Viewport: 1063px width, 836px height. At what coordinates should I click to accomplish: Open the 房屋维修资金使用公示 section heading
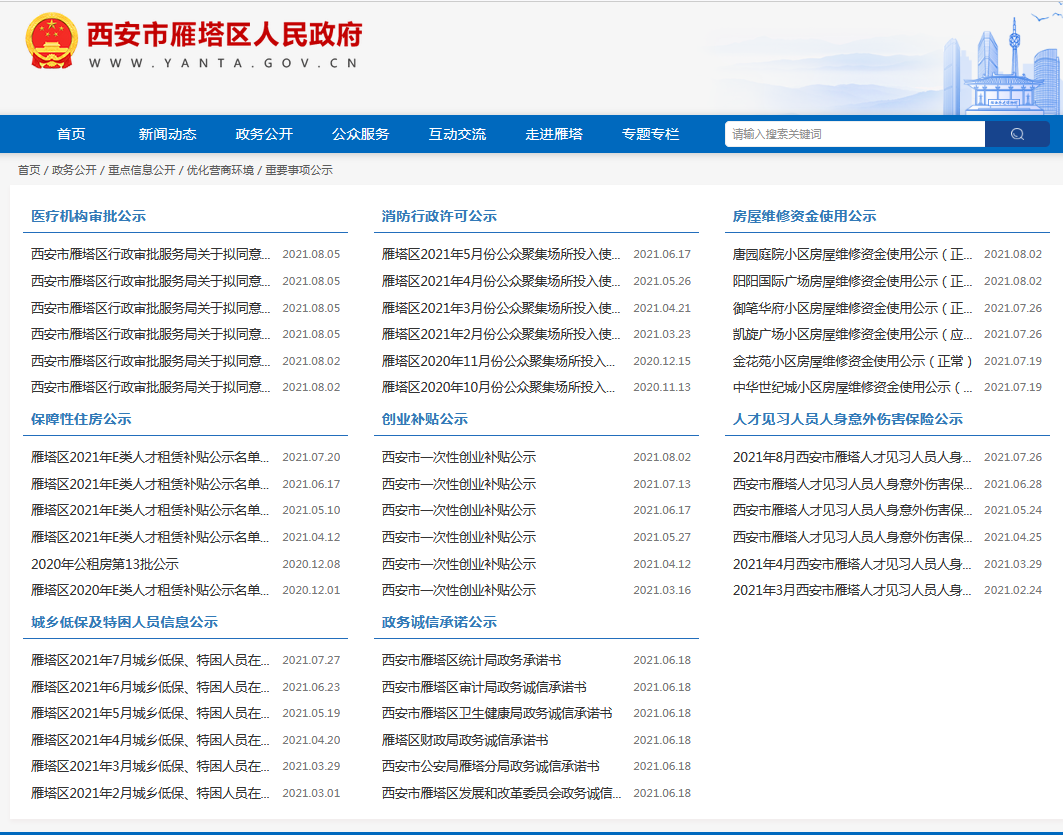tap(804, 216)
